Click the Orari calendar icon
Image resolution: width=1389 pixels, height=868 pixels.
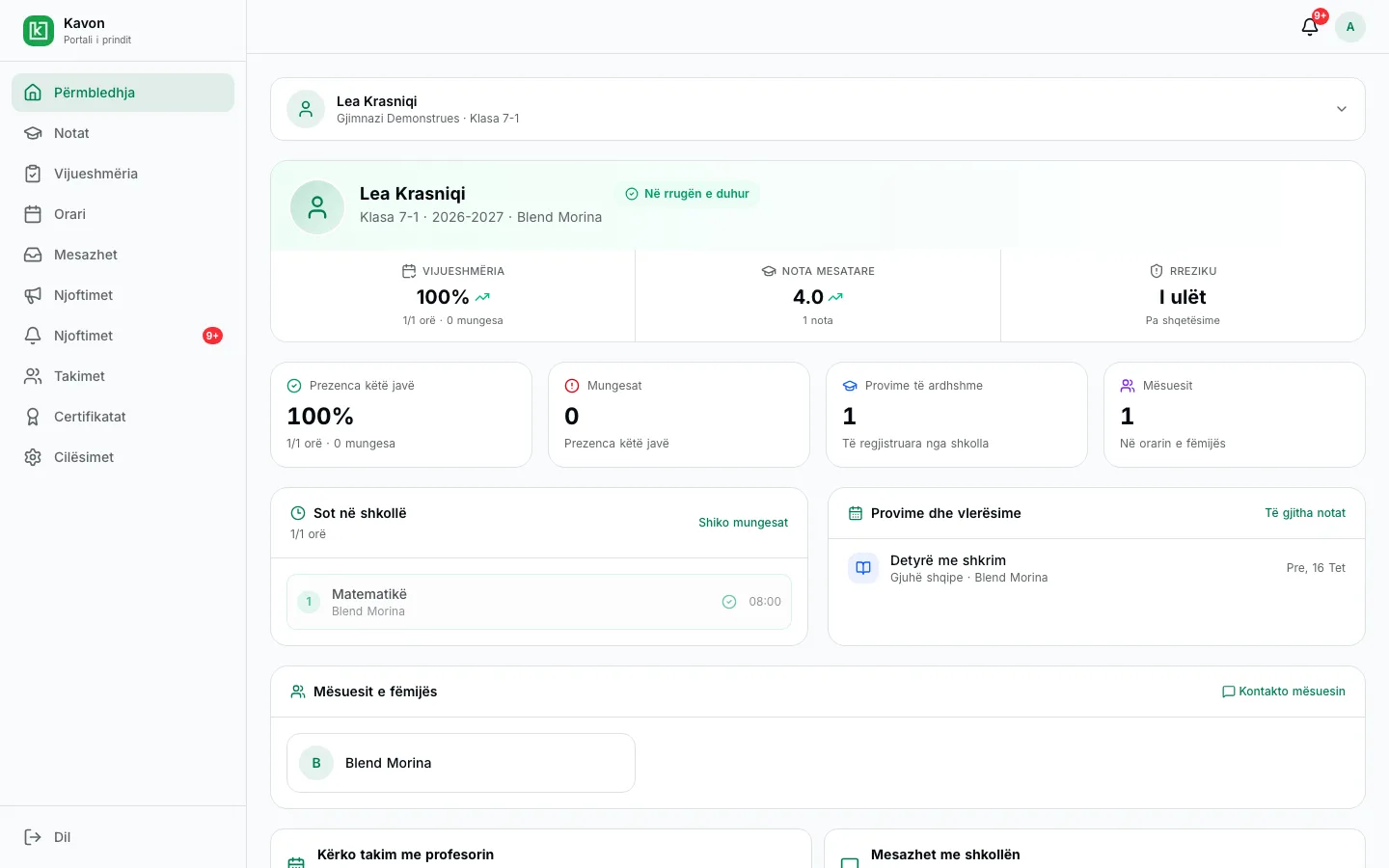(x=33, y=214)
